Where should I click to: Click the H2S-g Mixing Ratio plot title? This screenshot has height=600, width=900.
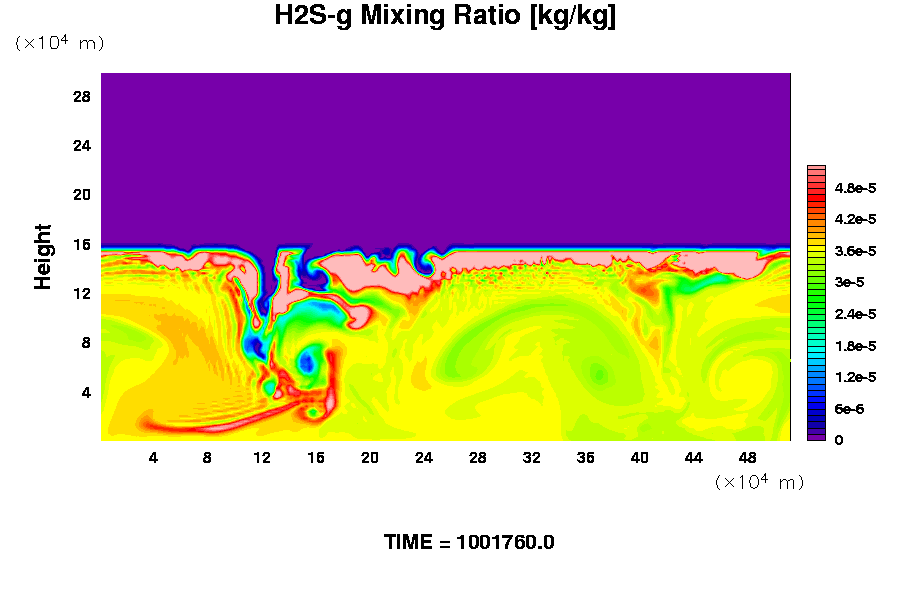tap(445, 17)
